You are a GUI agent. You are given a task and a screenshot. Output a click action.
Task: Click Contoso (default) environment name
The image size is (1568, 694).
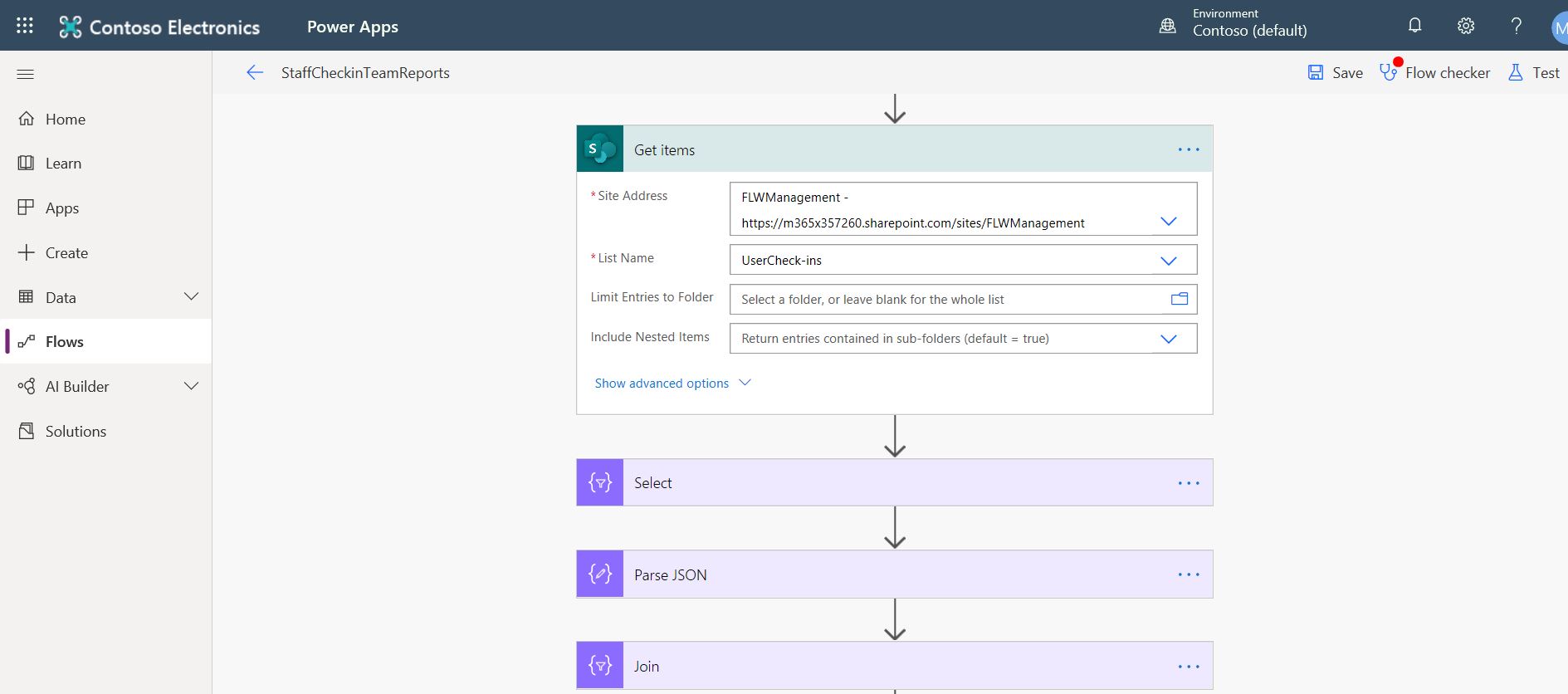tap(1249, 31)
